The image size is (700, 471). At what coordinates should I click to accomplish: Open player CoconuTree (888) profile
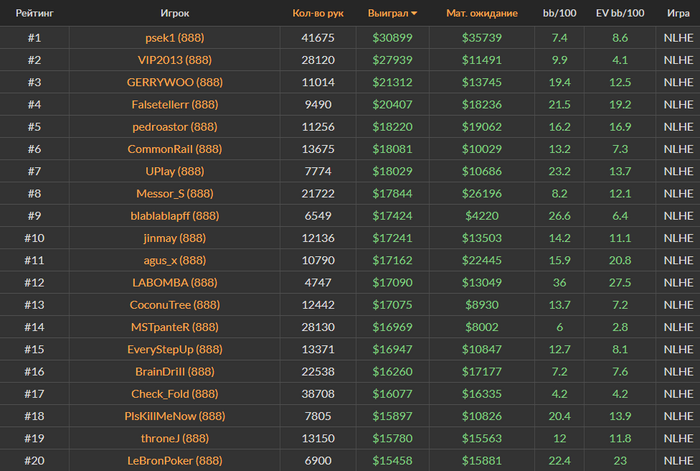tap(175, 305)
